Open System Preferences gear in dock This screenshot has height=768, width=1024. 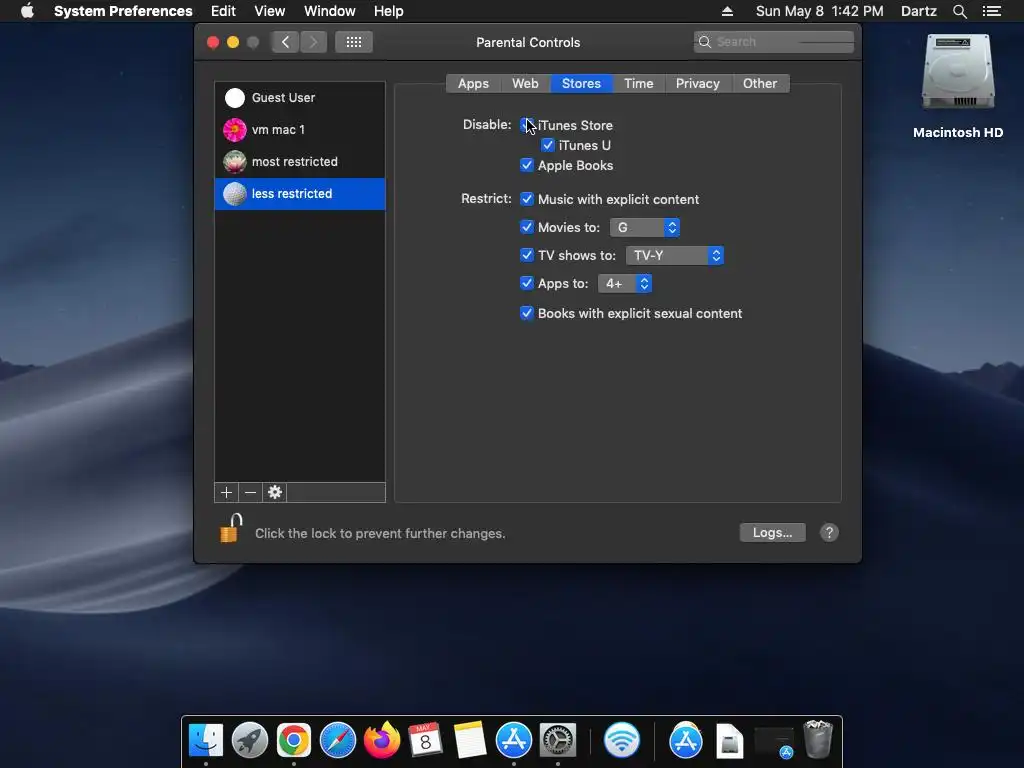point(558,740)
